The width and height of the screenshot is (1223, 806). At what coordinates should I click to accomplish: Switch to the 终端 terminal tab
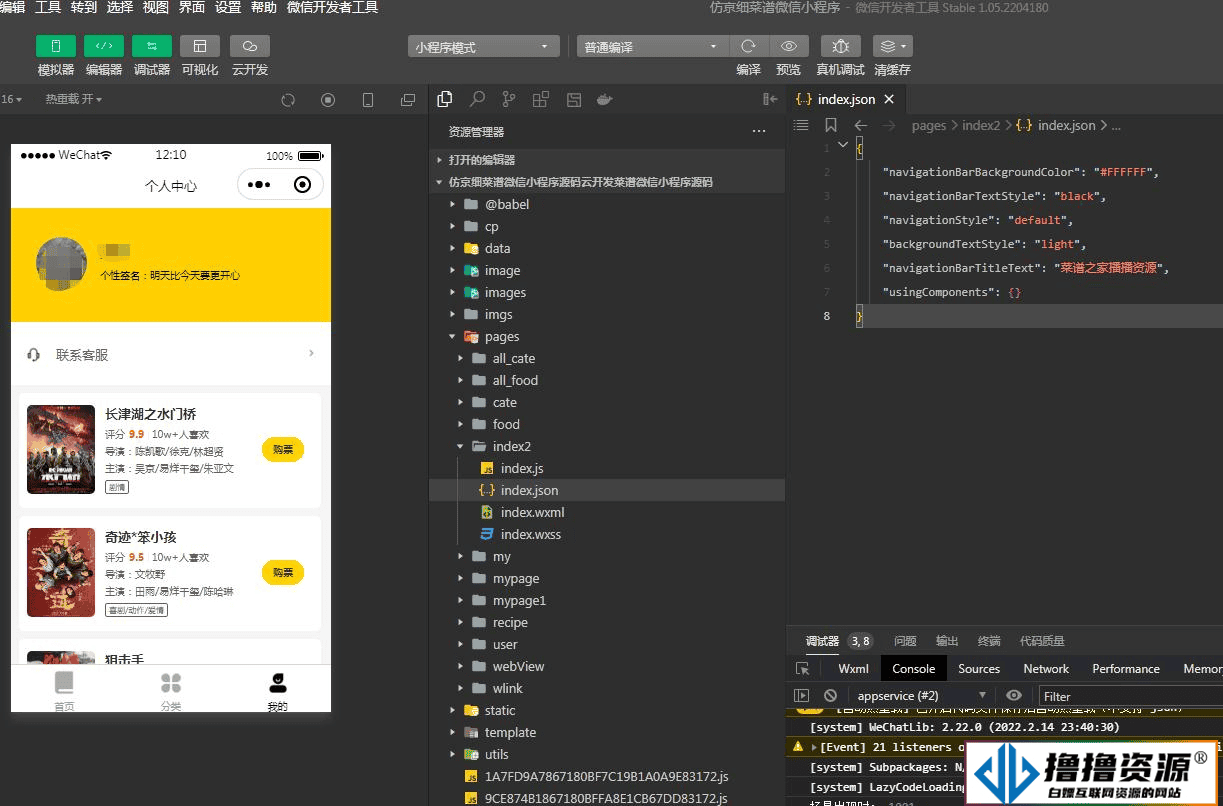[989, 641]
